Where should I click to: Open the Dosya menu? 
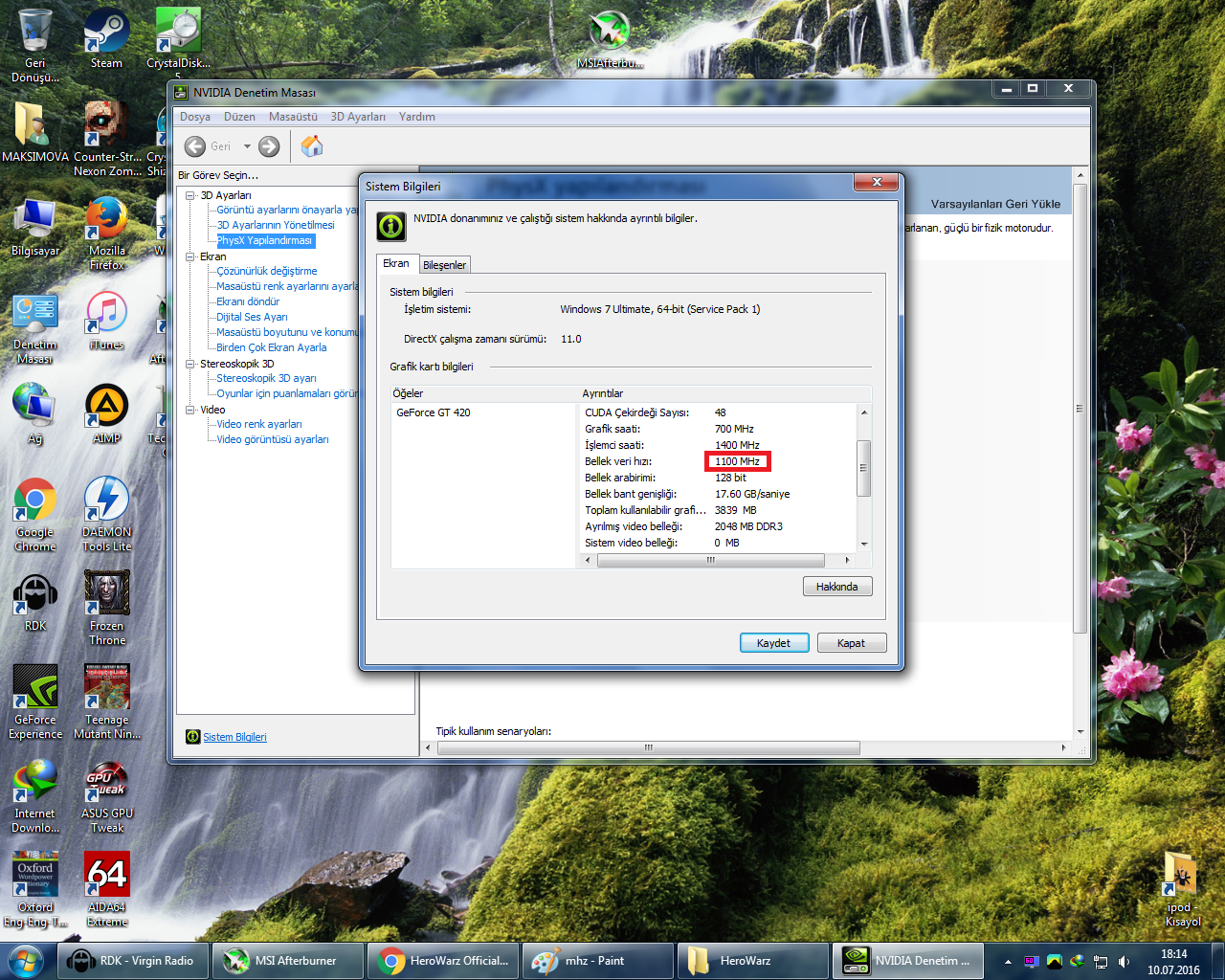195,117
